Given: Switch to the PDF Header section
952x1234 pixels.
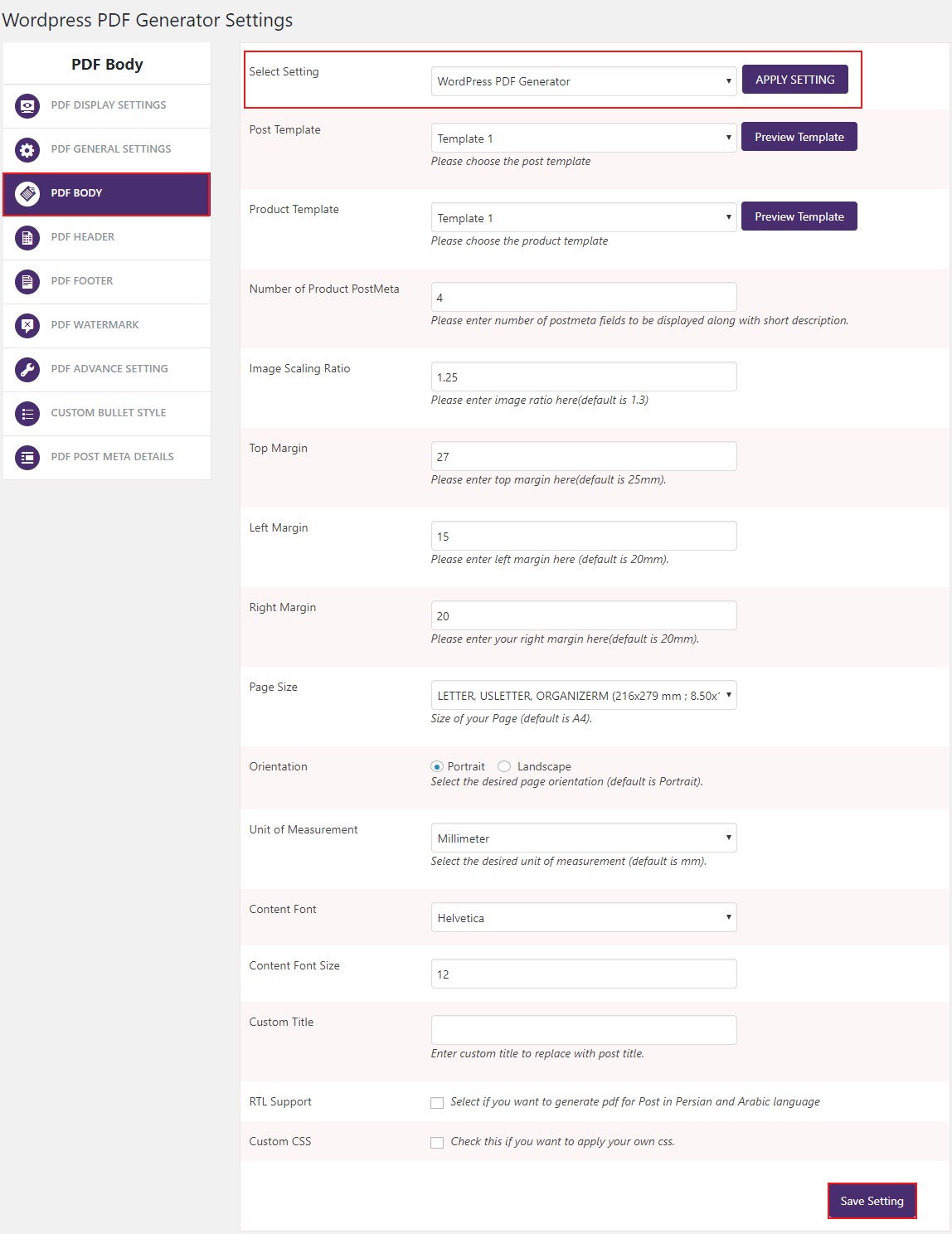Looking at the screenshot, I should coord(82,238).
